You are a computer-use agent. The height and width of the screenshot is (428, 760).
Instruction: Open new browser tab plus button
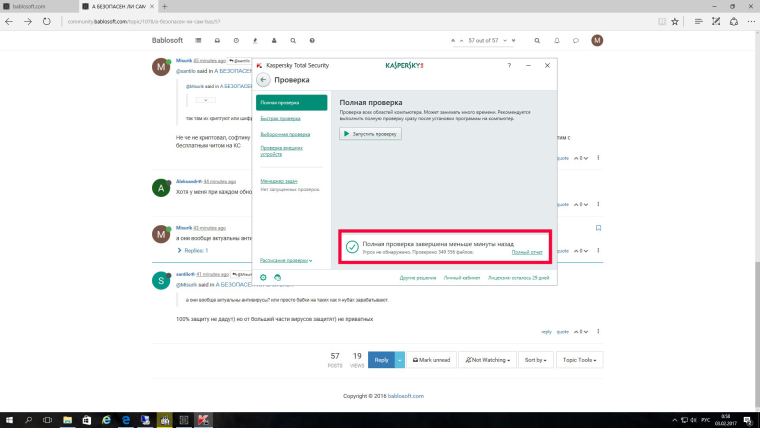(165, 6)
